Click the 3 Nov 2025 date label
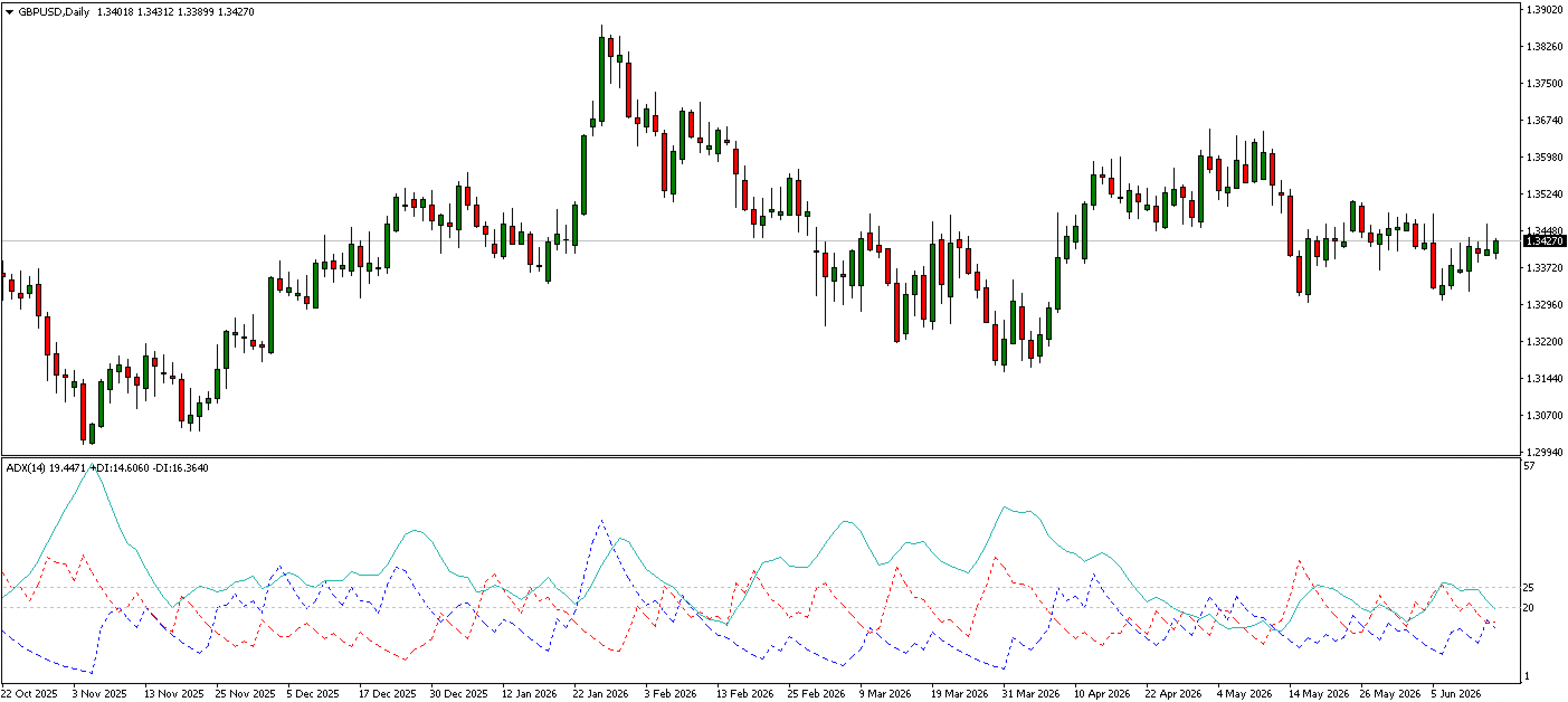Viewport: 1568px width, 702px height. tap(100, 694)
